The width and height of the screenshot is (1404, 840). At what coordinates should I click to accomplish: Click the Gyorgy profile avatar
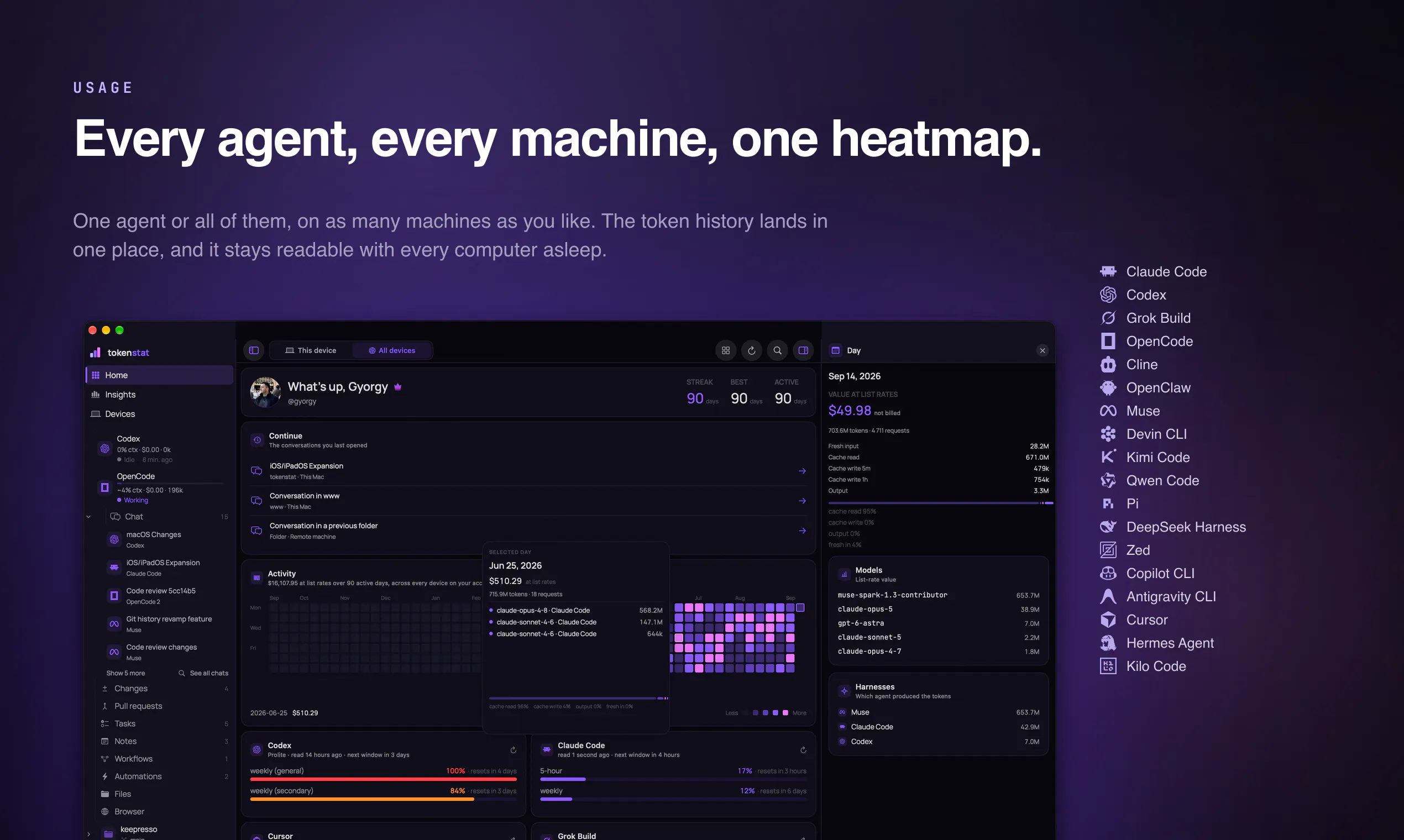(265, 392)
